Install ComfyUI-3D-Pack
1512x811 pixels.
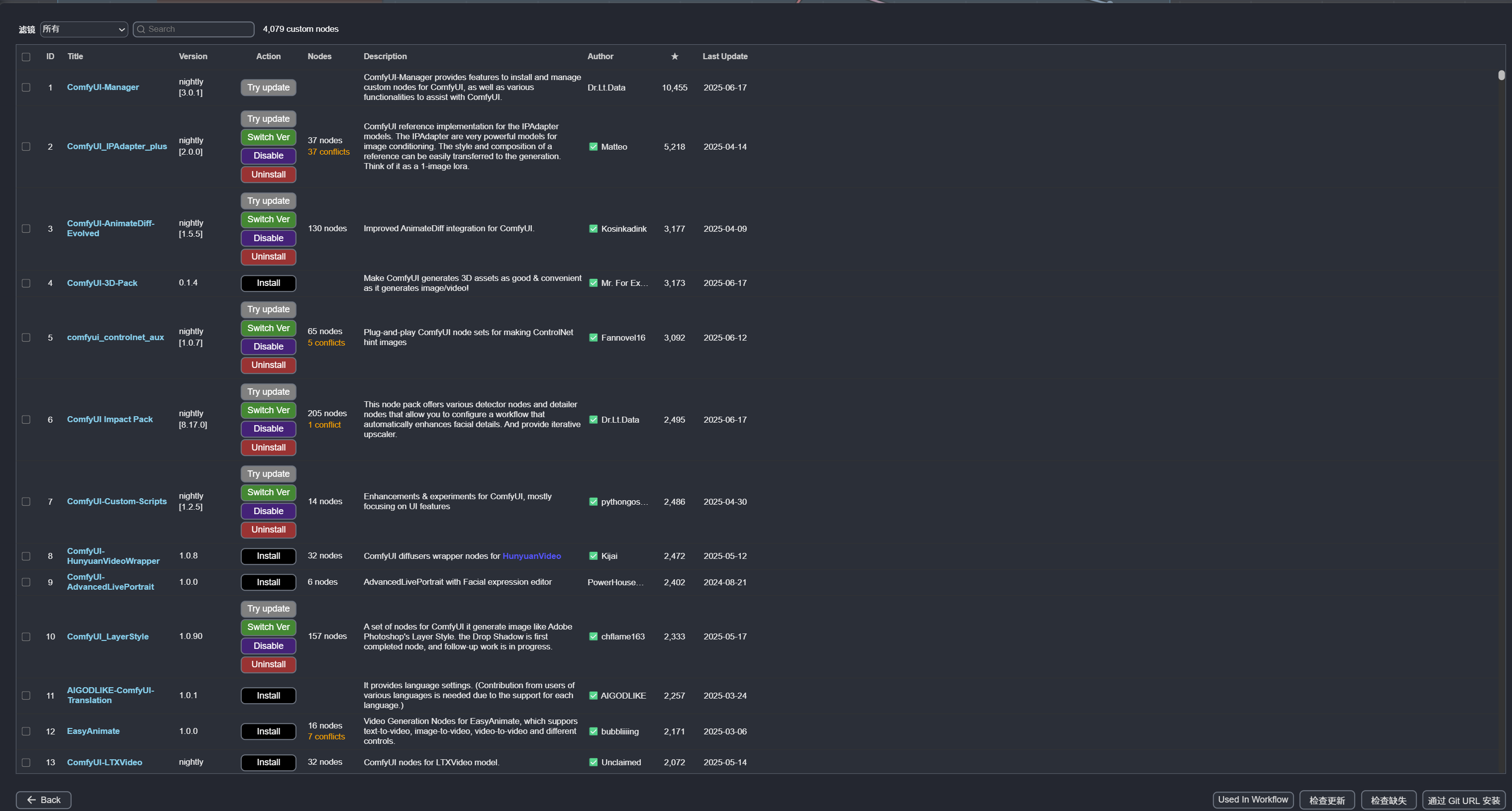pyautogui.click(x=268, y=283)
